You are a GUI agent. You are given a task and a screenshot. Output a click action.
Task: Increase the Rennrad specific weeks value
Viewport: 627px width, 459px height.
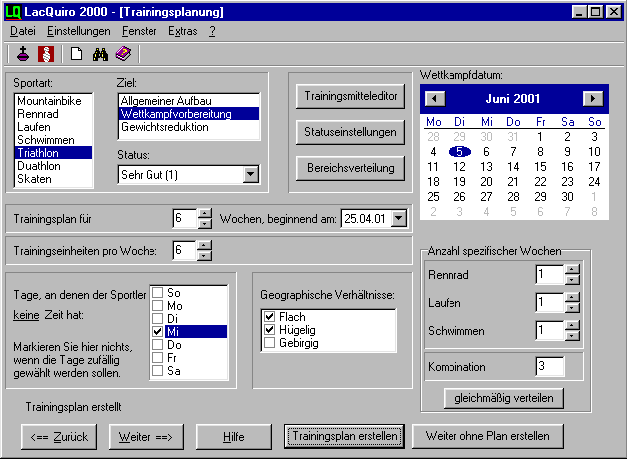pos(572,268)
